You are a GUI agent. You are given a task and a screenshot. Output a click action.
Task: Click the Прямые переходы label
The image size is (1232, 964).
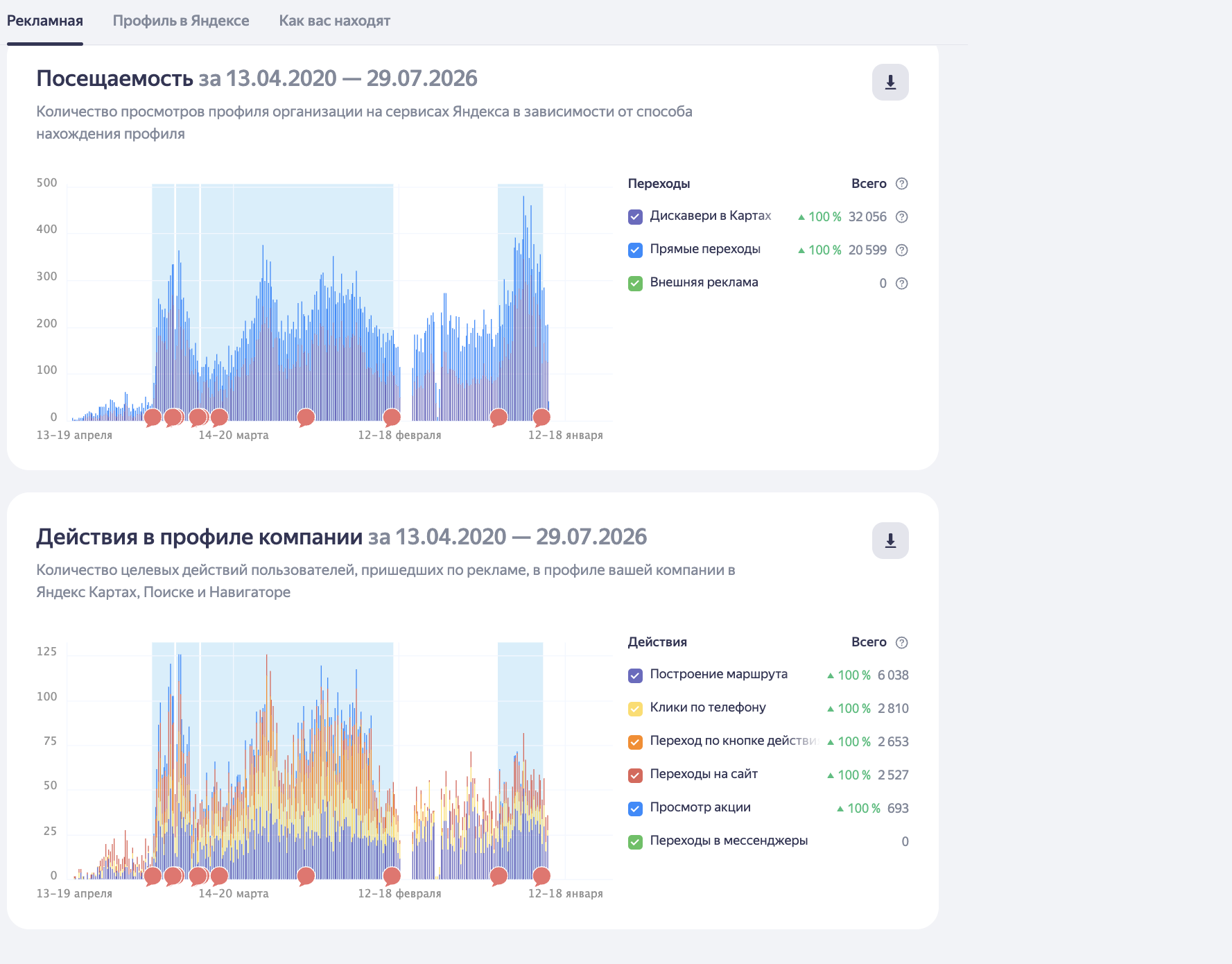pyautogui.click(x=705, y=249)
